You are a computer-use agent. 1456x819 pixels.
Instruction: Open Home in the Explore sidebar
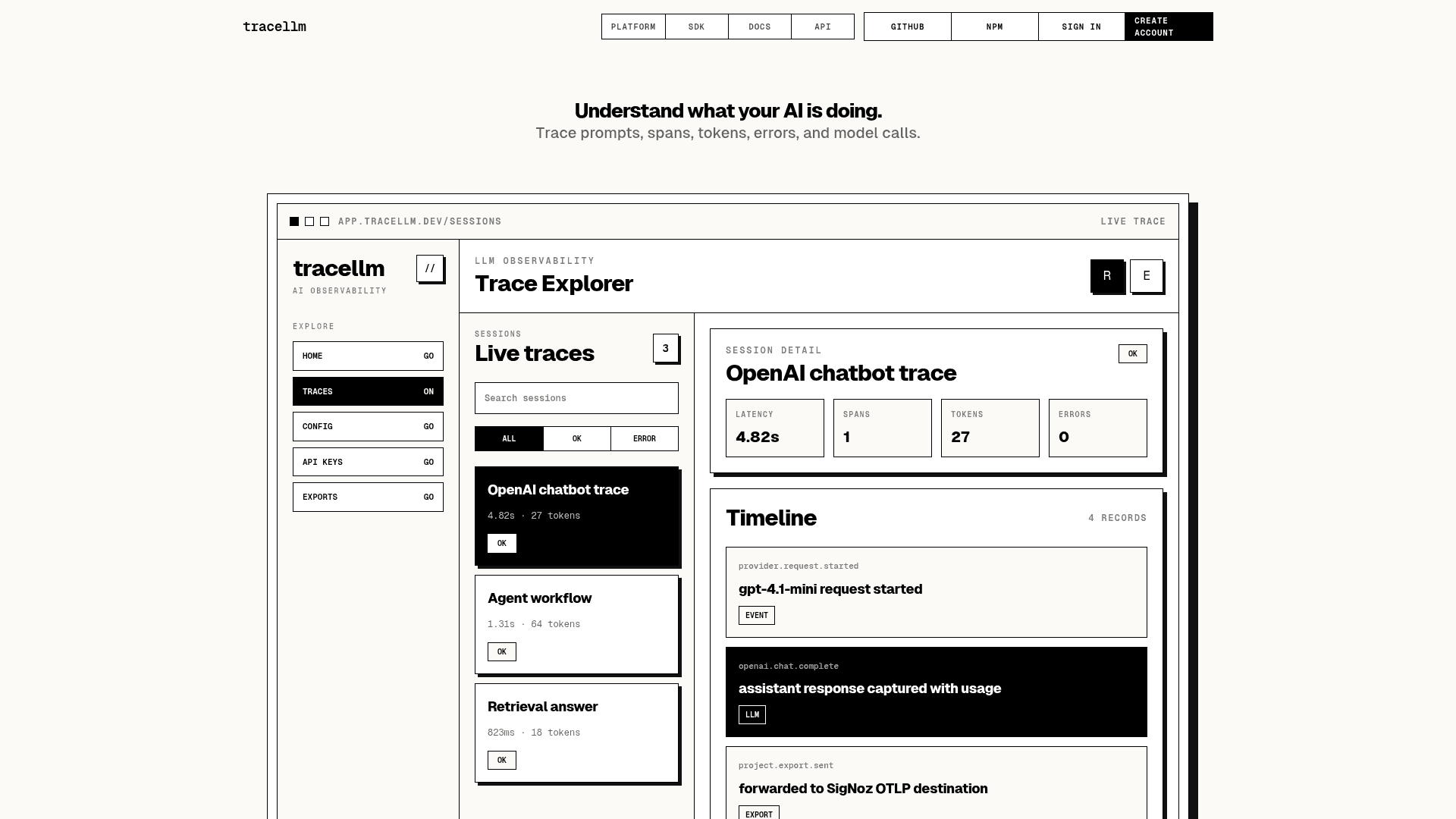tap(368, 356)
